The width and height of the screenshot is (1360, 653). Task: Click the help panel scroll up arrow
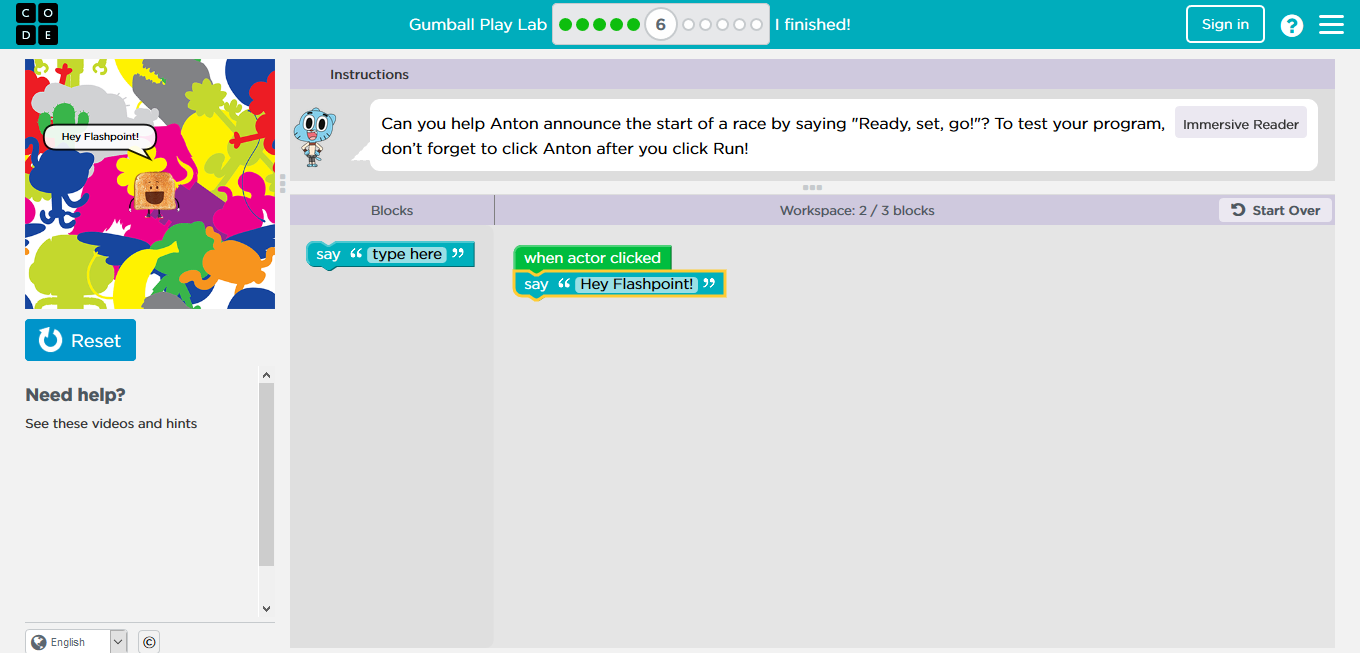click(x=266, y=376)
